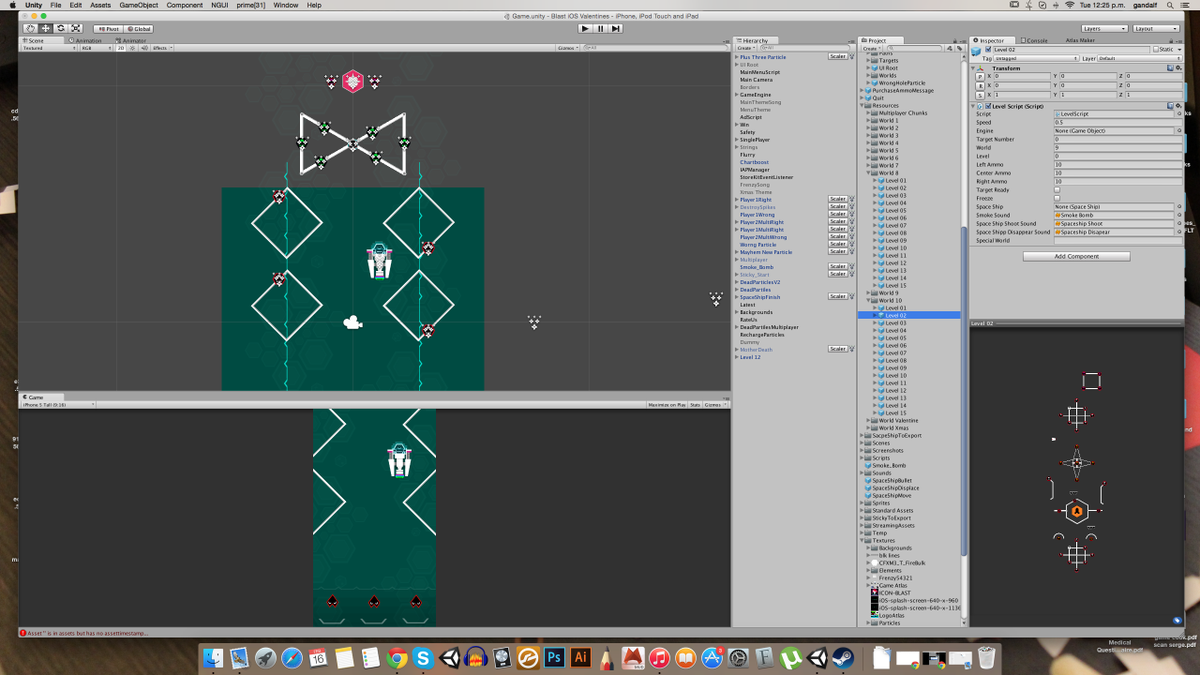Screen dimensions: 1200x675
Task: Open the Effects dropdown in Scene view
Action: tap(161, 47)
